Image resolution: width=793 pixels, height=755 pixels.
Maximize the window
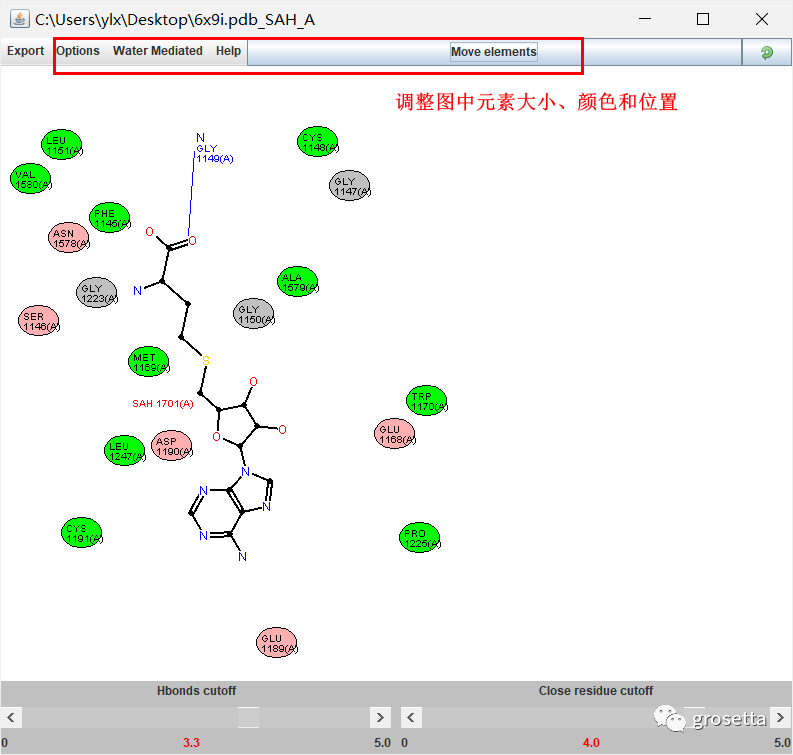click(x=703, y=19)
